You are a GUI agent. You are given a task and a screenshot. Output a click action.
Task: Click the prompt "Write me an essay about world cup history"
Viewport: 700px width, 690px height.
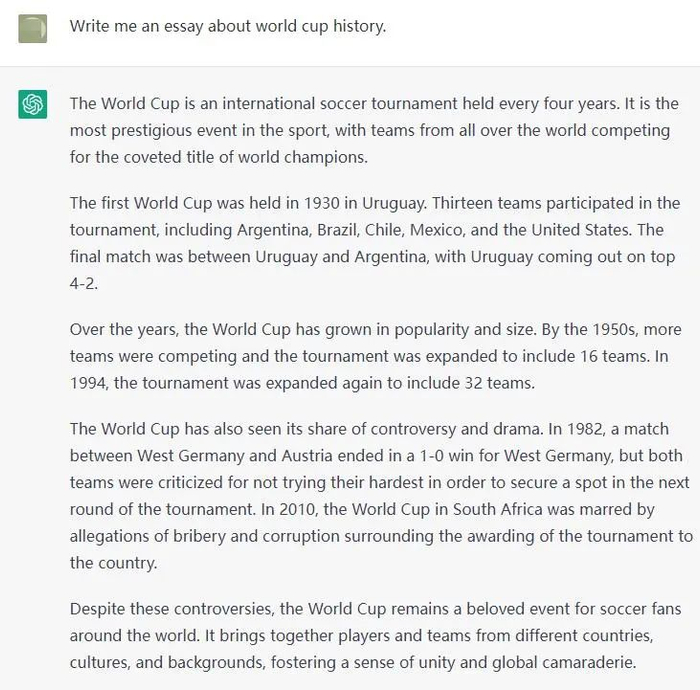click(x=227, y=26)
